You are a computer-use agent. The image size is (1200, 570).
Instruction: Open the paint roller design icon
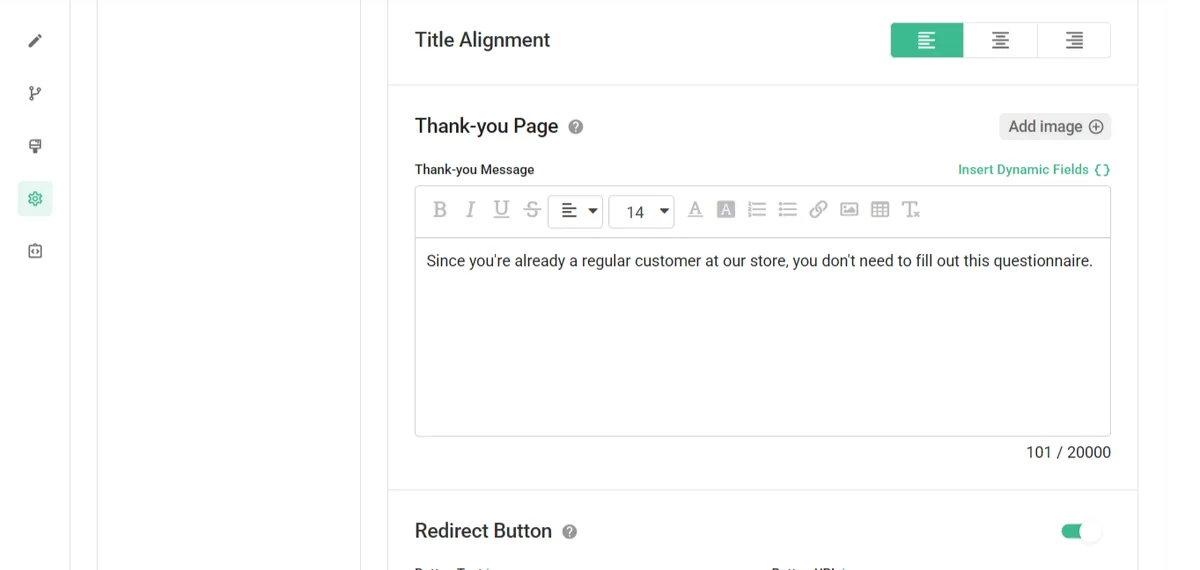click(x=35, y=146)
